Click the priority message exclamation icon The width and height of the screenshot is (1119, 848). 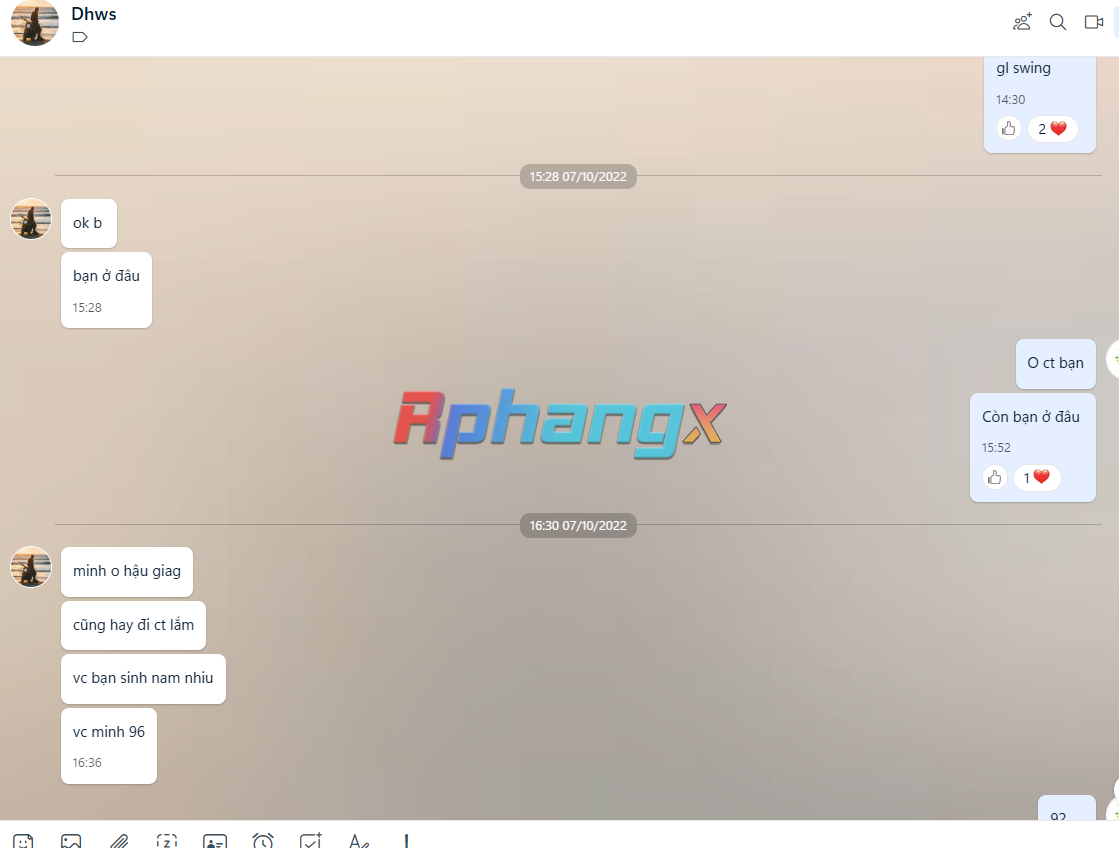406,842
